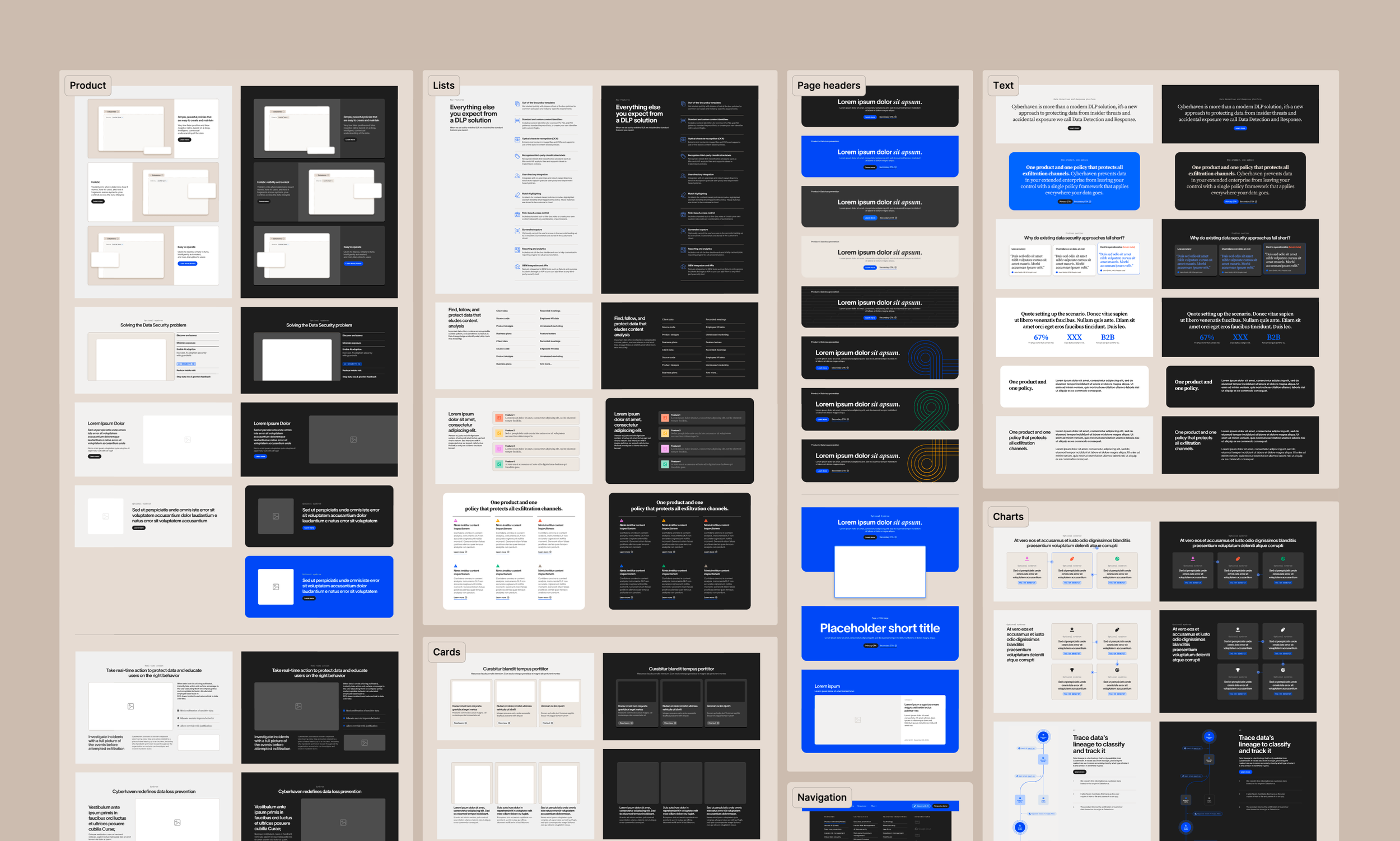Screen dimensions: 1400x841
Task: Click image placeholder icon in blue product card
Action: click(x=276, y=587)
